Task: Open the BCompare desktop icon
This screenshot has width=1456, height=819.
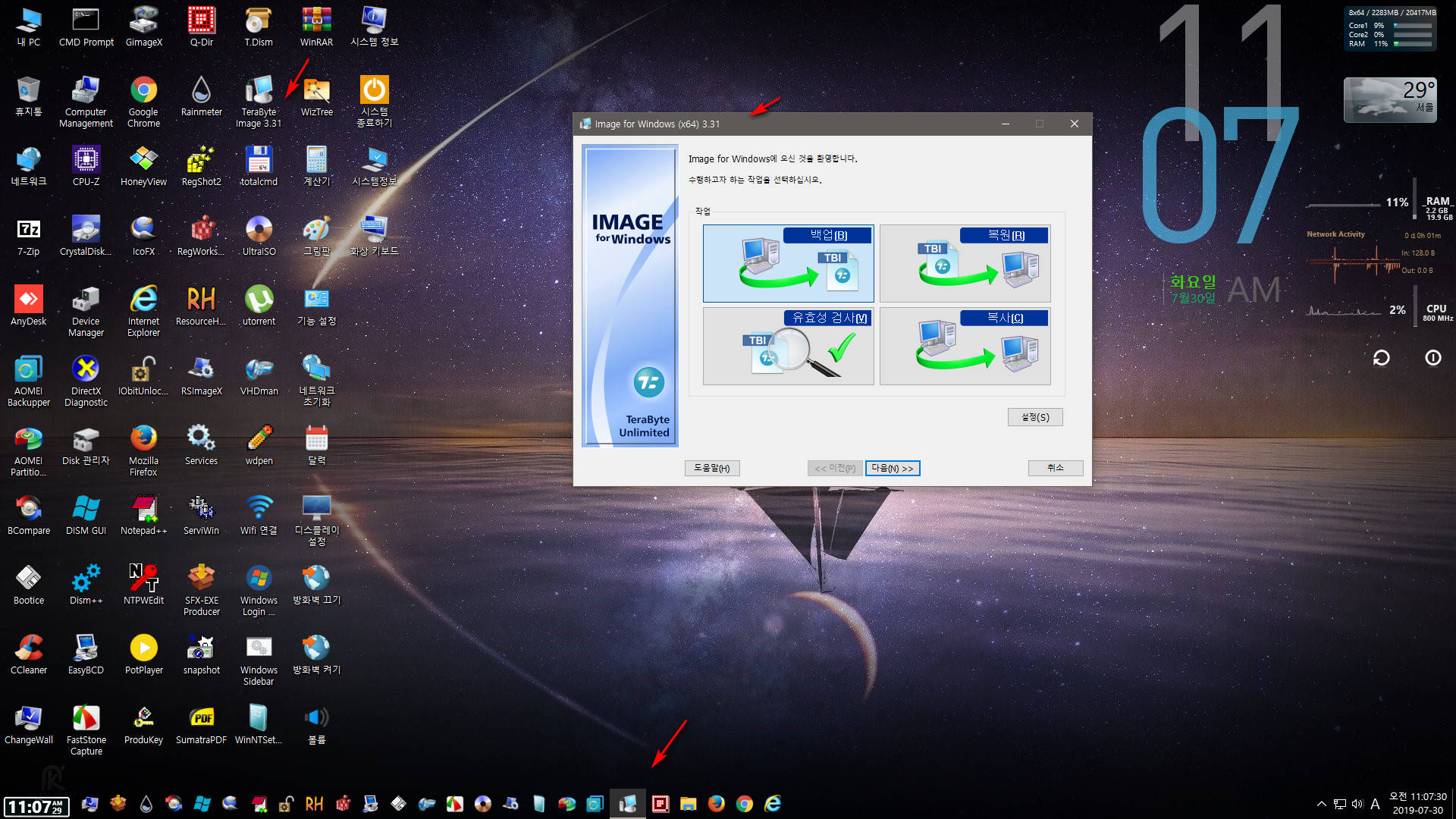Action: (28, 515)
